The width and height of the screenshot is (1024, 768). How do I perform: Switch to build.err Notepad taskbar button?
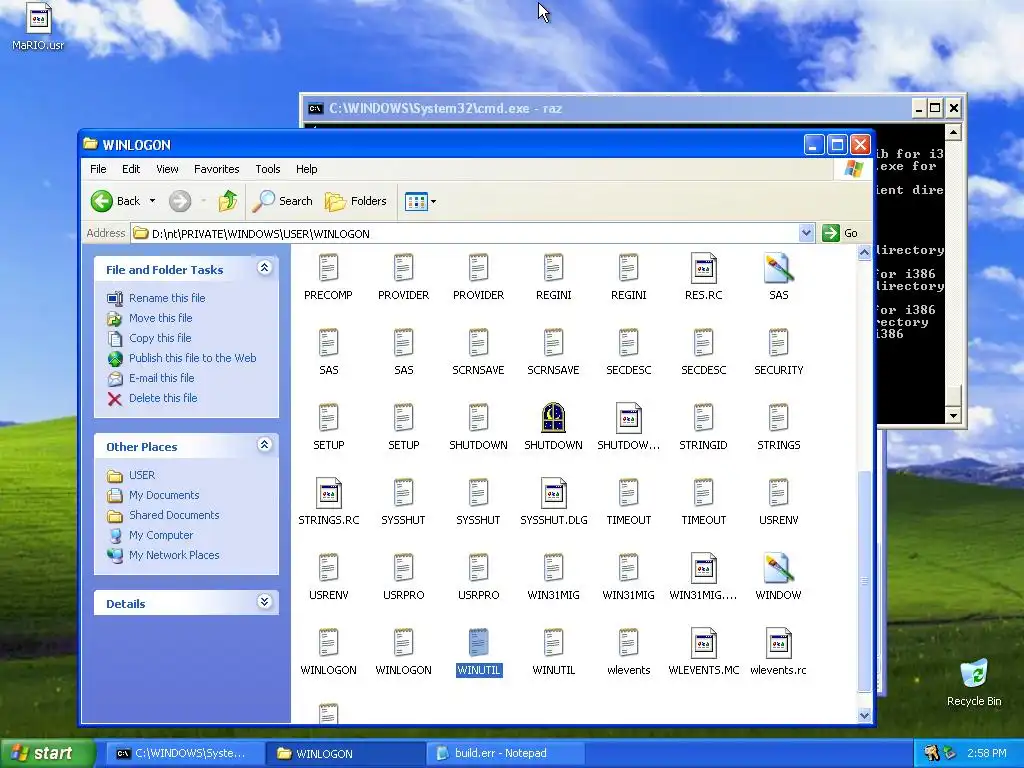(505, 754)
